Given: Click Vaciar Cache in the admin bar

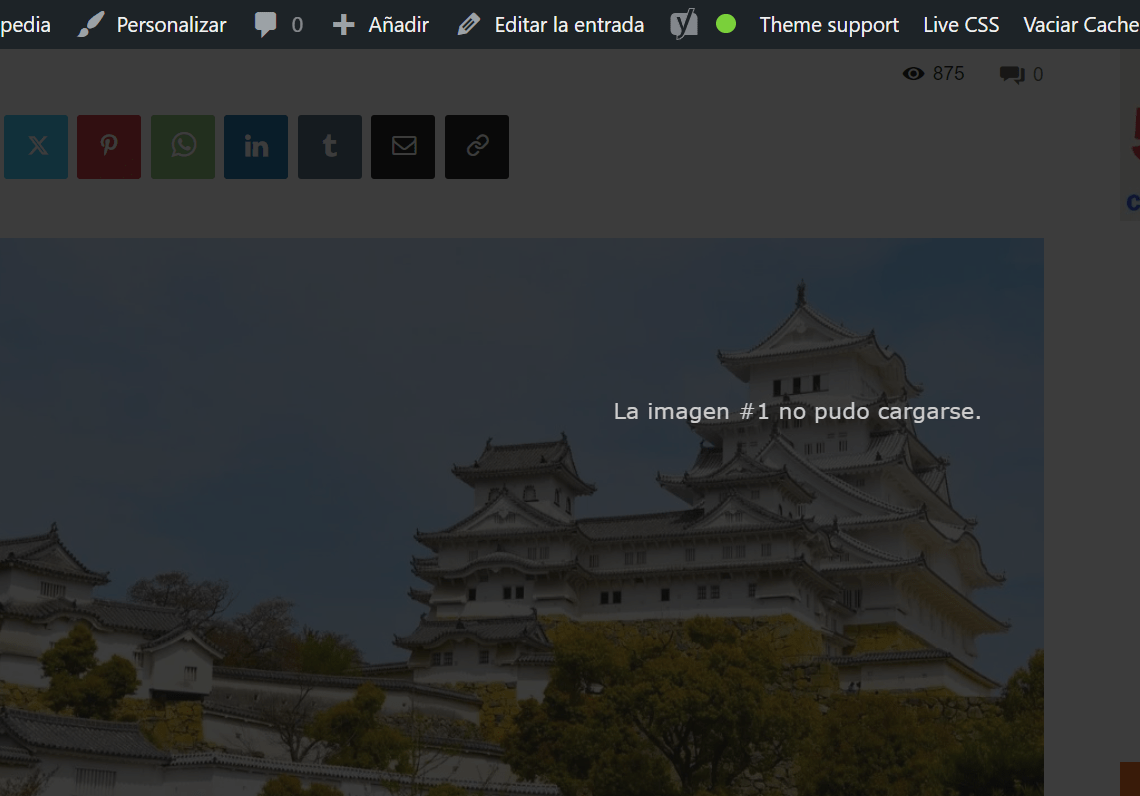Looking at the screenshot, I should click(1081, 25).
